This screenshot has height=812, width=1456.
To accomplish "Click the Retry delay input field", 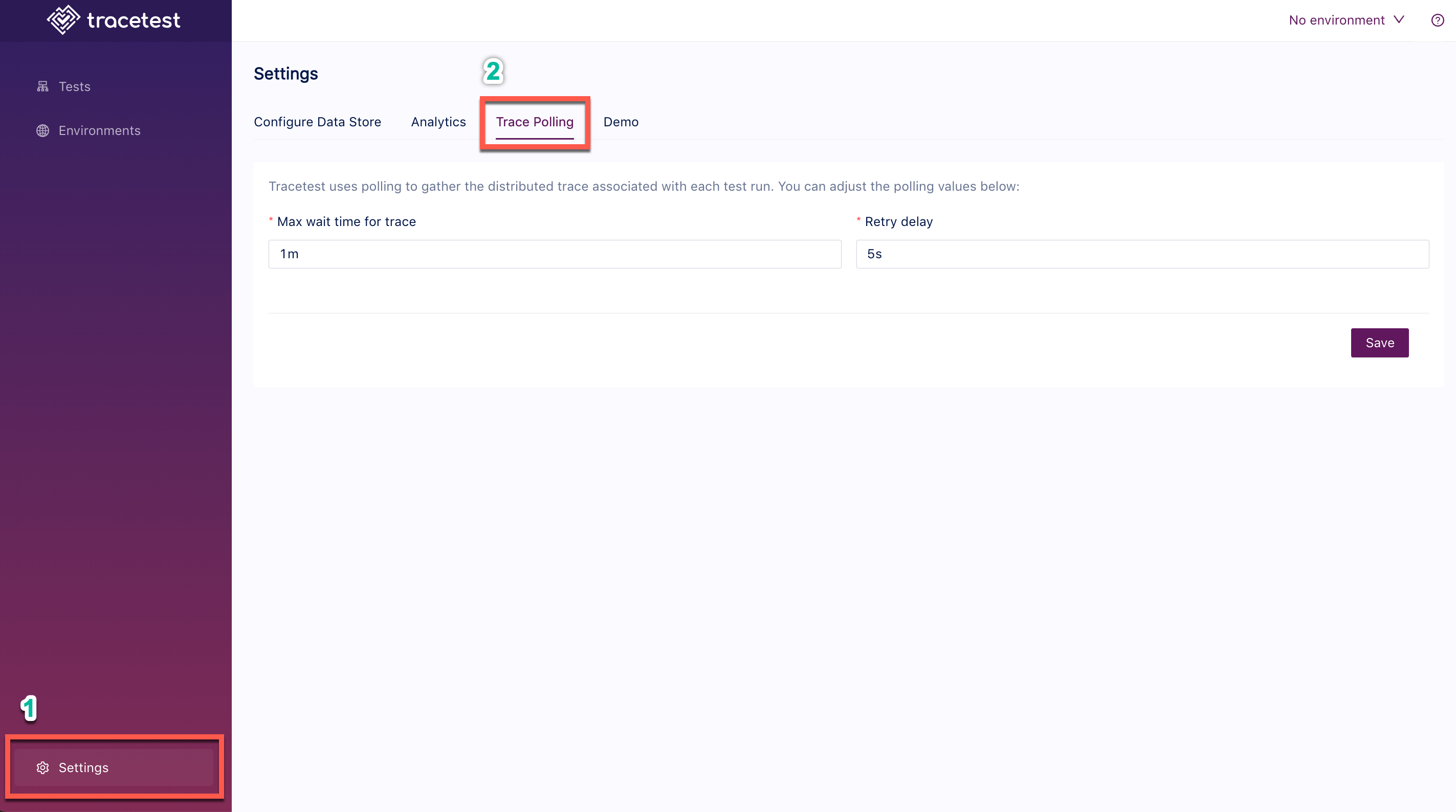I will pyautogui.click(x=1143, y=253).
